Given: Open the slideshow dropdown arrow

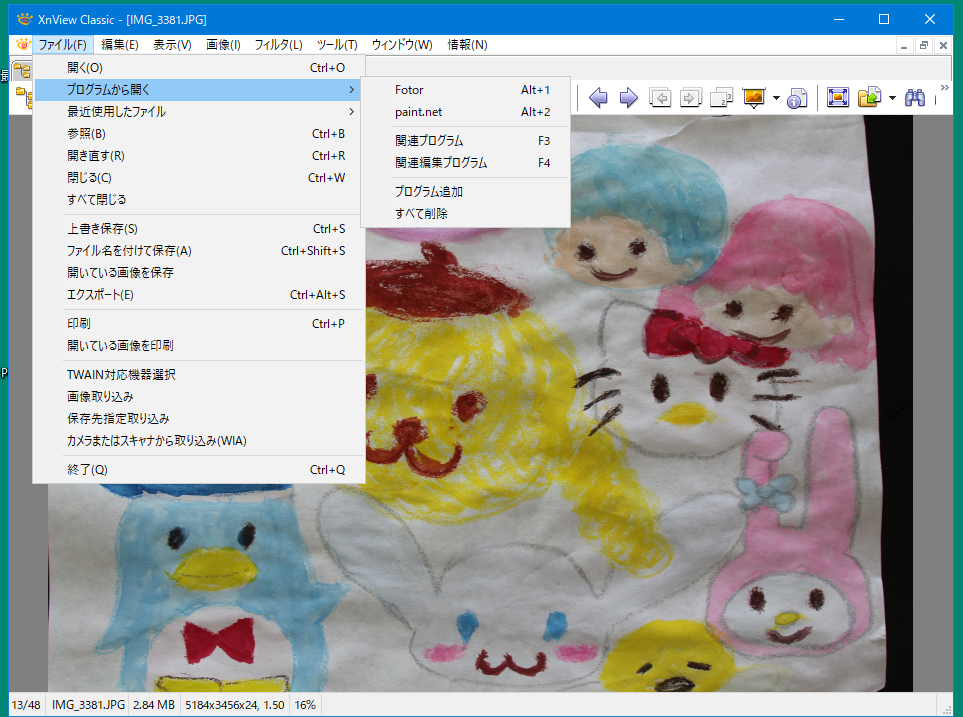Looking at the screenshot, I should 776,98.
